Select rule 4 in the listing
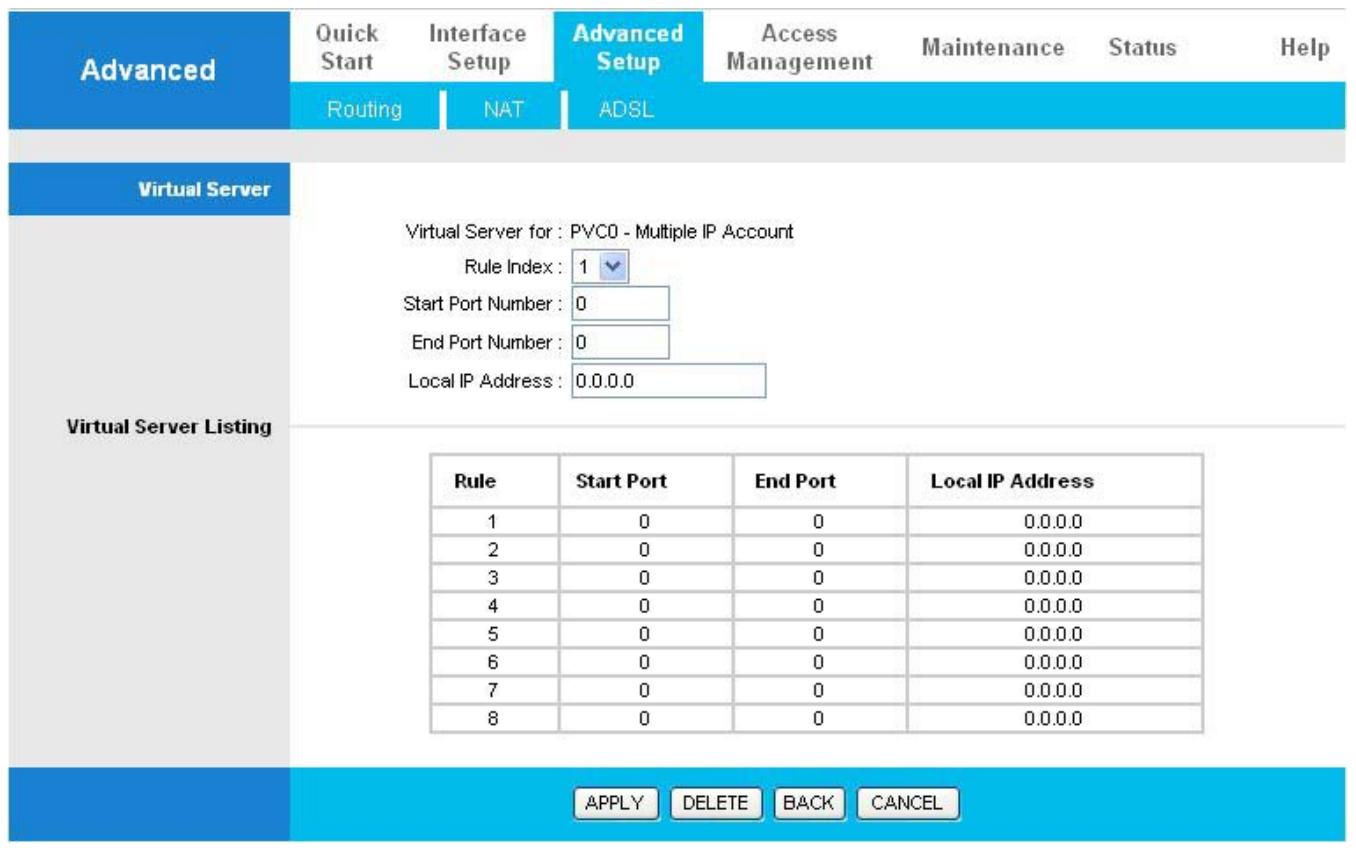The height and width of the screenshot is (850, 1356). point(817,605)
